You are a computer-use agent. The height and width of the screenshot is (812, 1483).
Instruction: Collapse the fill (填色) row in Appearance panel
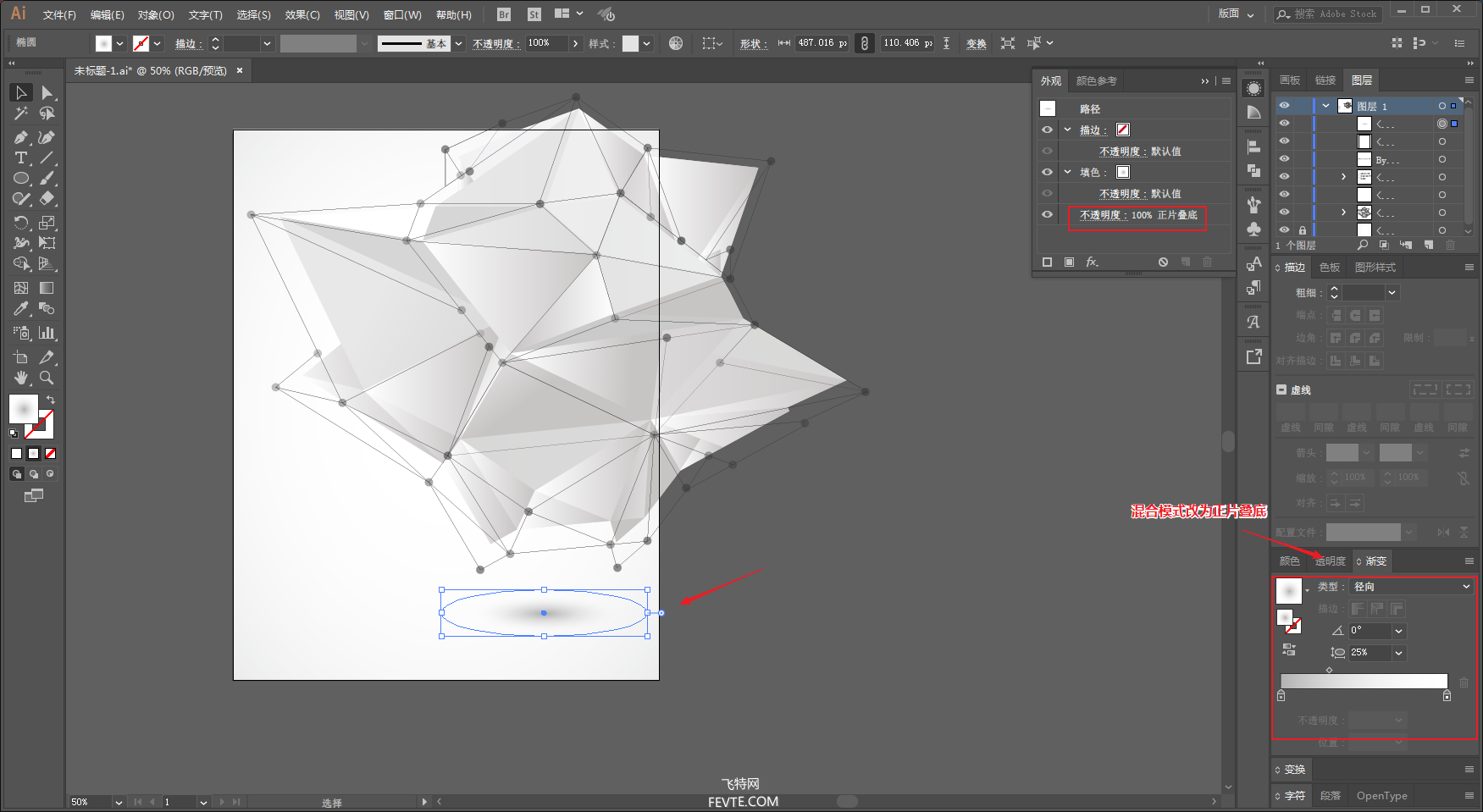(x=1068, y=172)
